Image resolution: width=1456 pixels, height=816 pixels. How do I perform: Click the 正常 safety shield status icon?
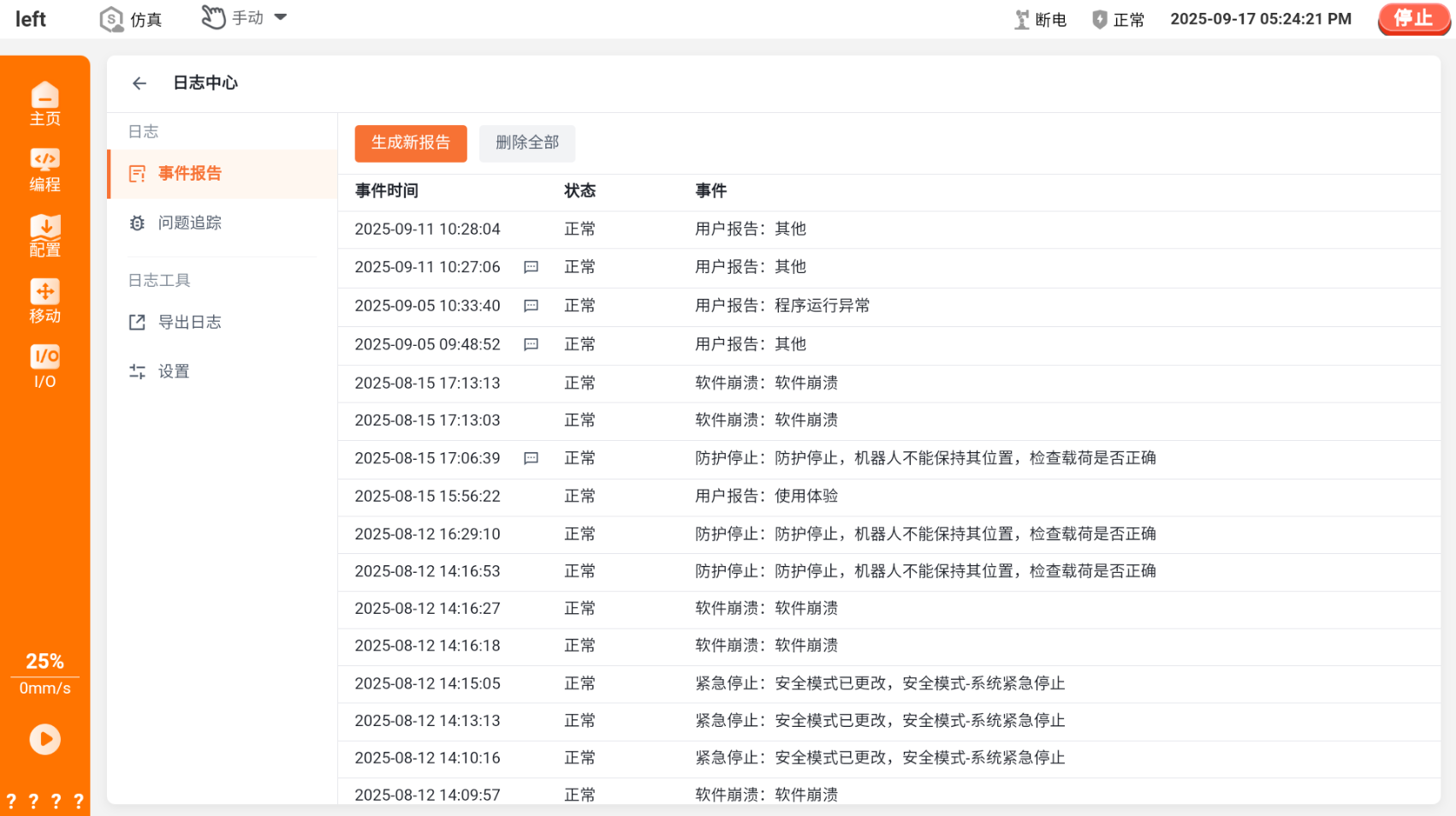[1100, 20]
